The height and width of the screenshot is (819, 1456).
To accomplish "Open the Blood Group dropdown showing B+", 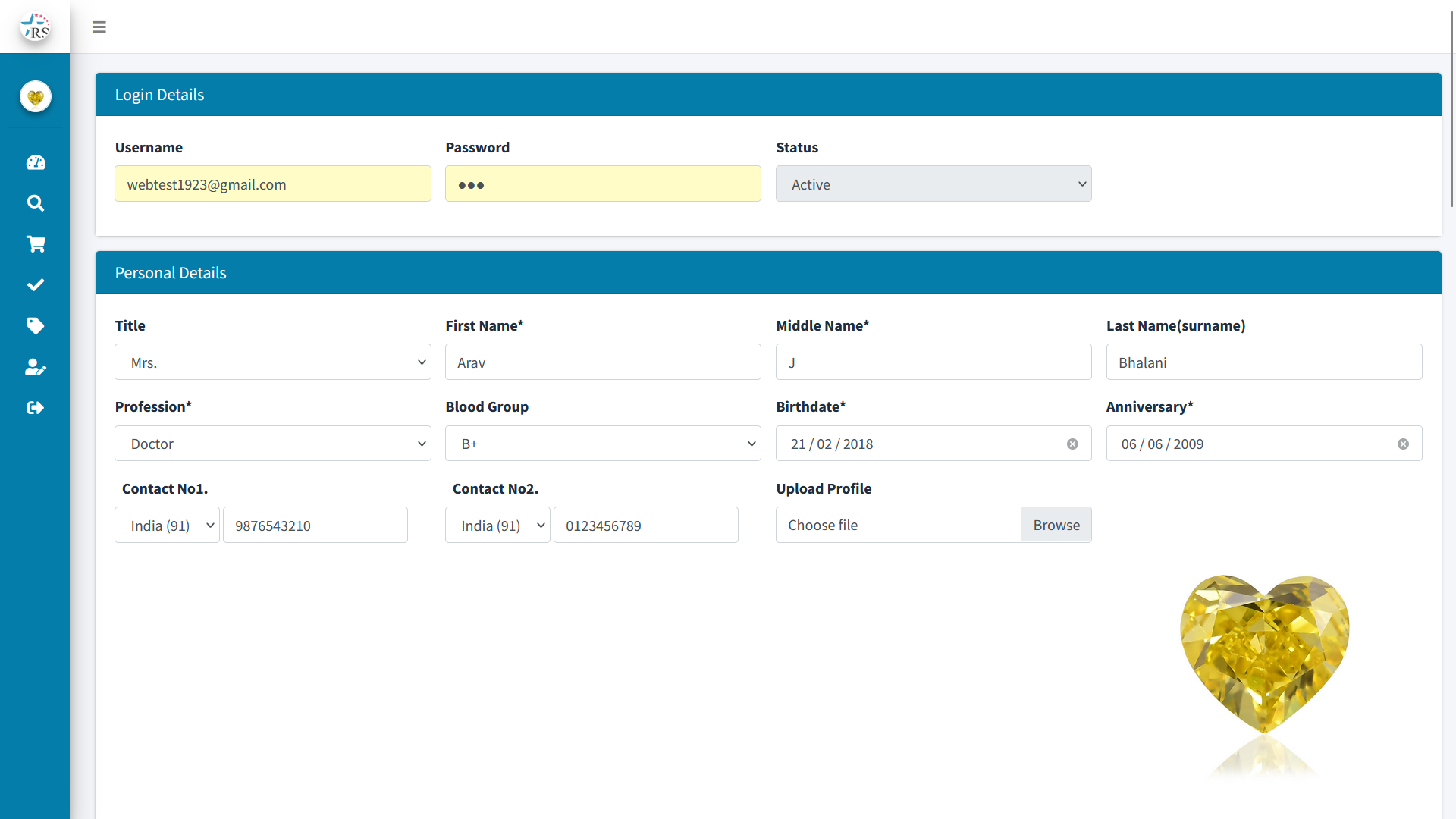I will click(603, 444).
